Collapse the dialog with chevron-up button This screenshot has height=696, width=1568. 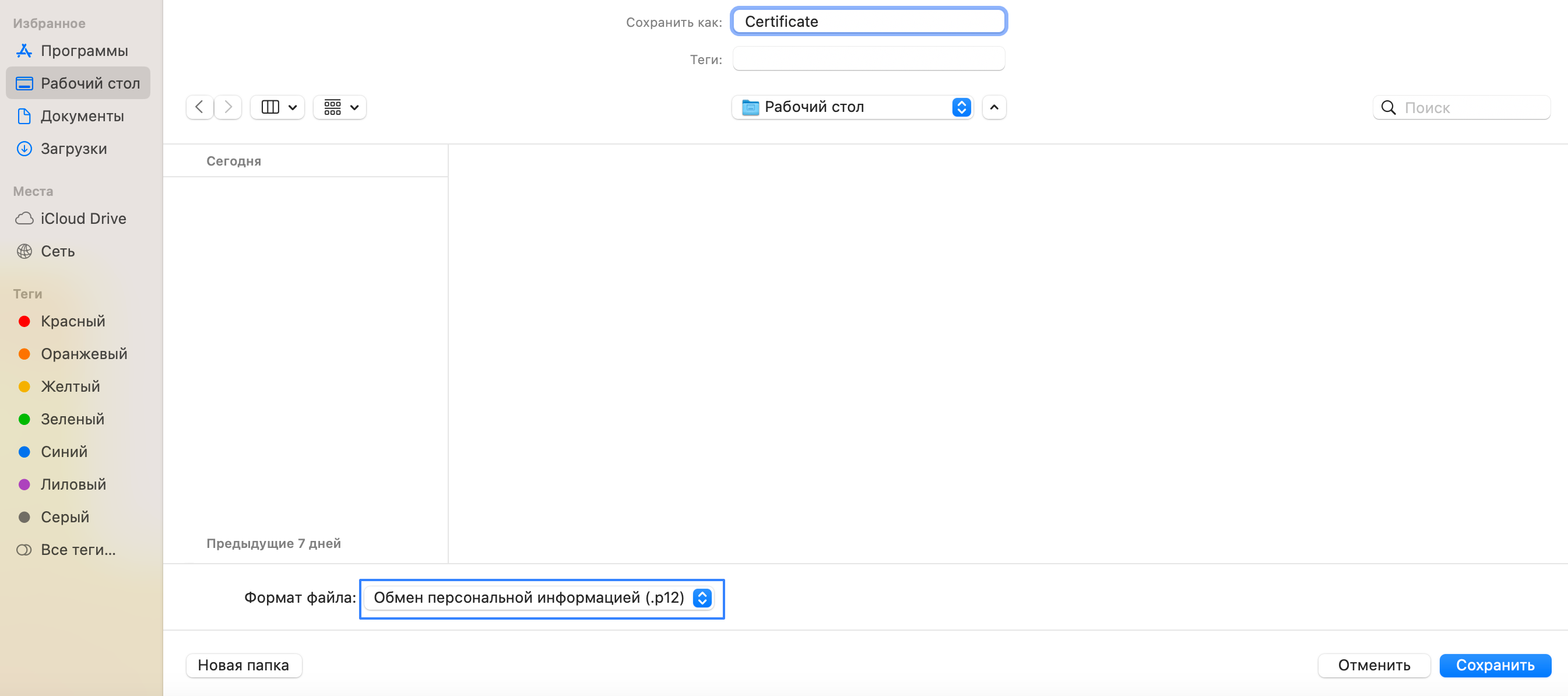point(994,107)
